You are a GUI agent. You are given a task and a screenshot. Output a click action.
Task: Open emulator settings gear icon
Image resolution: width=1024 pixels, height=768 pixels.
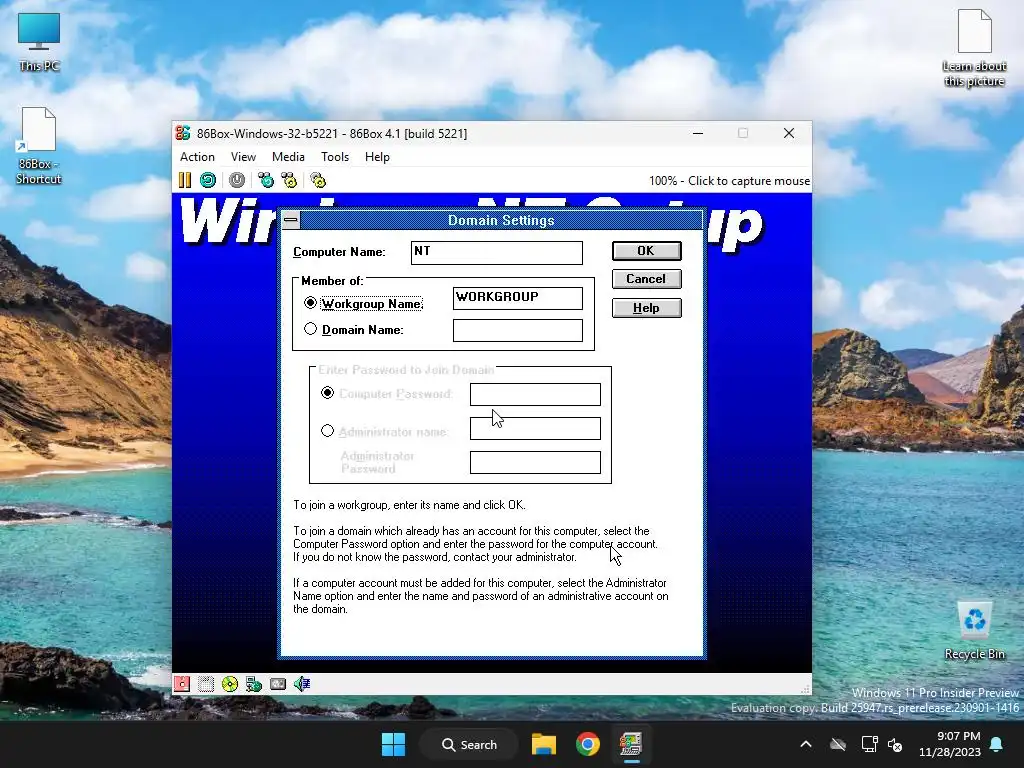(318, 180)
